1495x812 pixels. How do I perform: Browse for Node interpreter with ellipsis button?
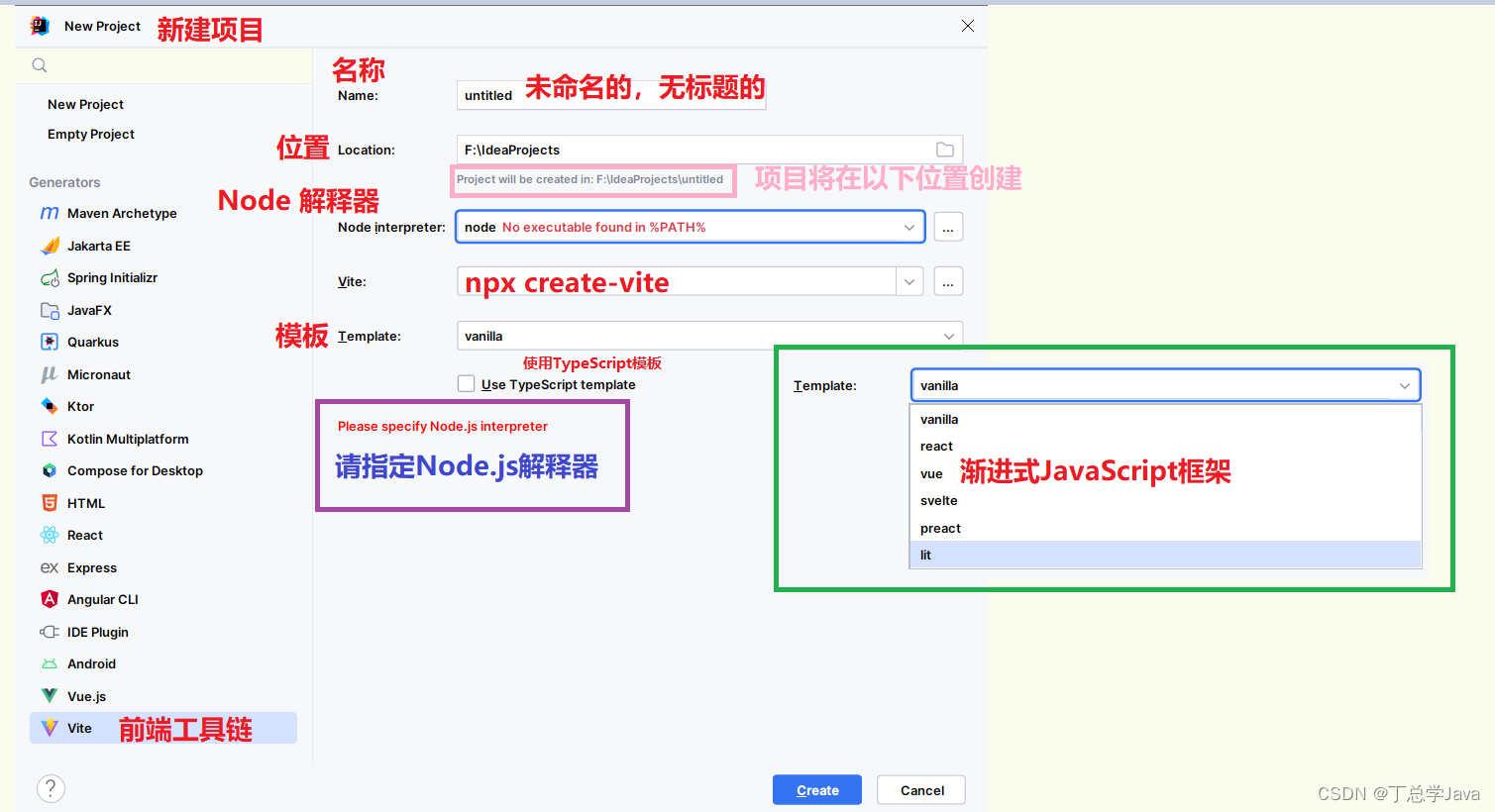948,227
